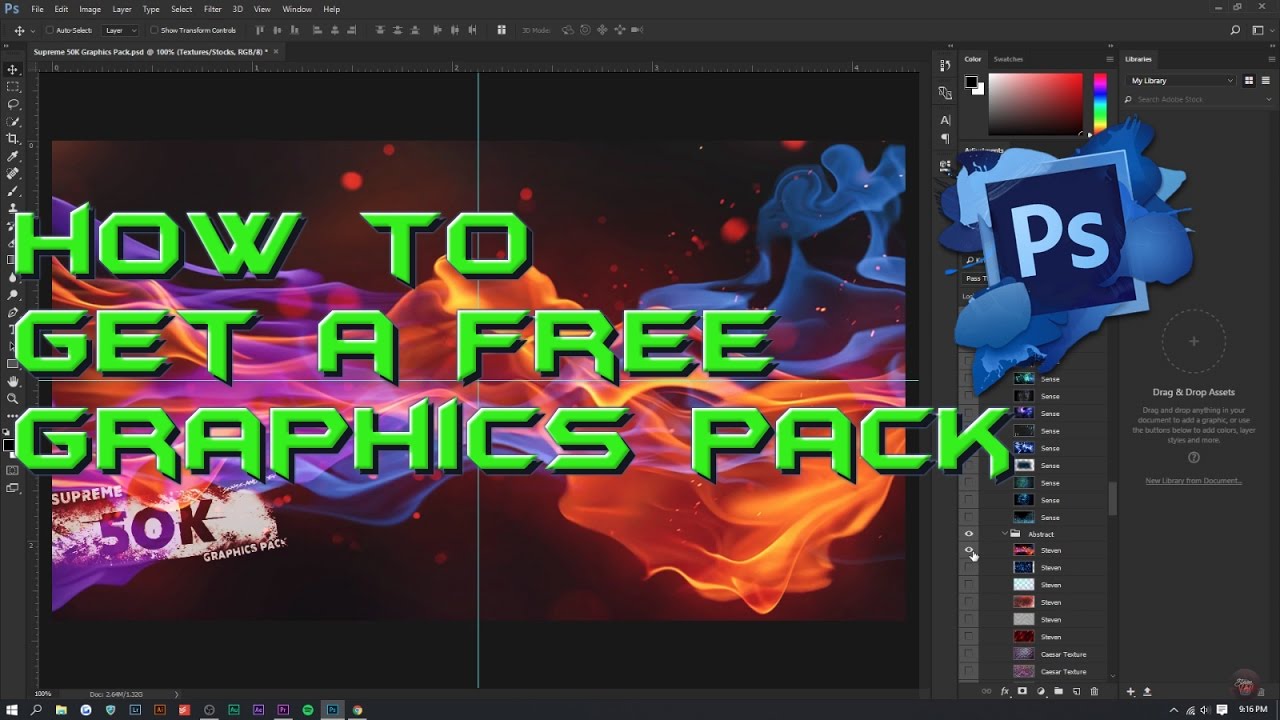The height and width of the screenshot is (720, 1280).
Task: Open the Filter menu
Action: [212, 9]
